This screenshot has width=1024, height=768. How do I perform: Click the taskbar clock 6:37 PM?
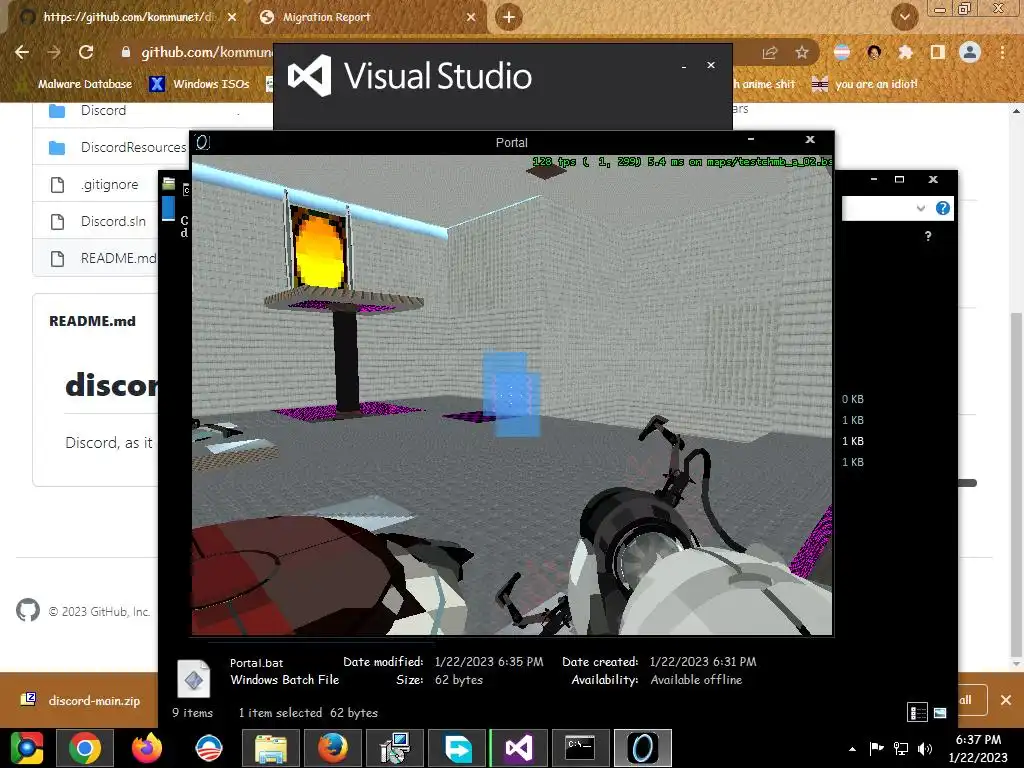pos(978,740)
